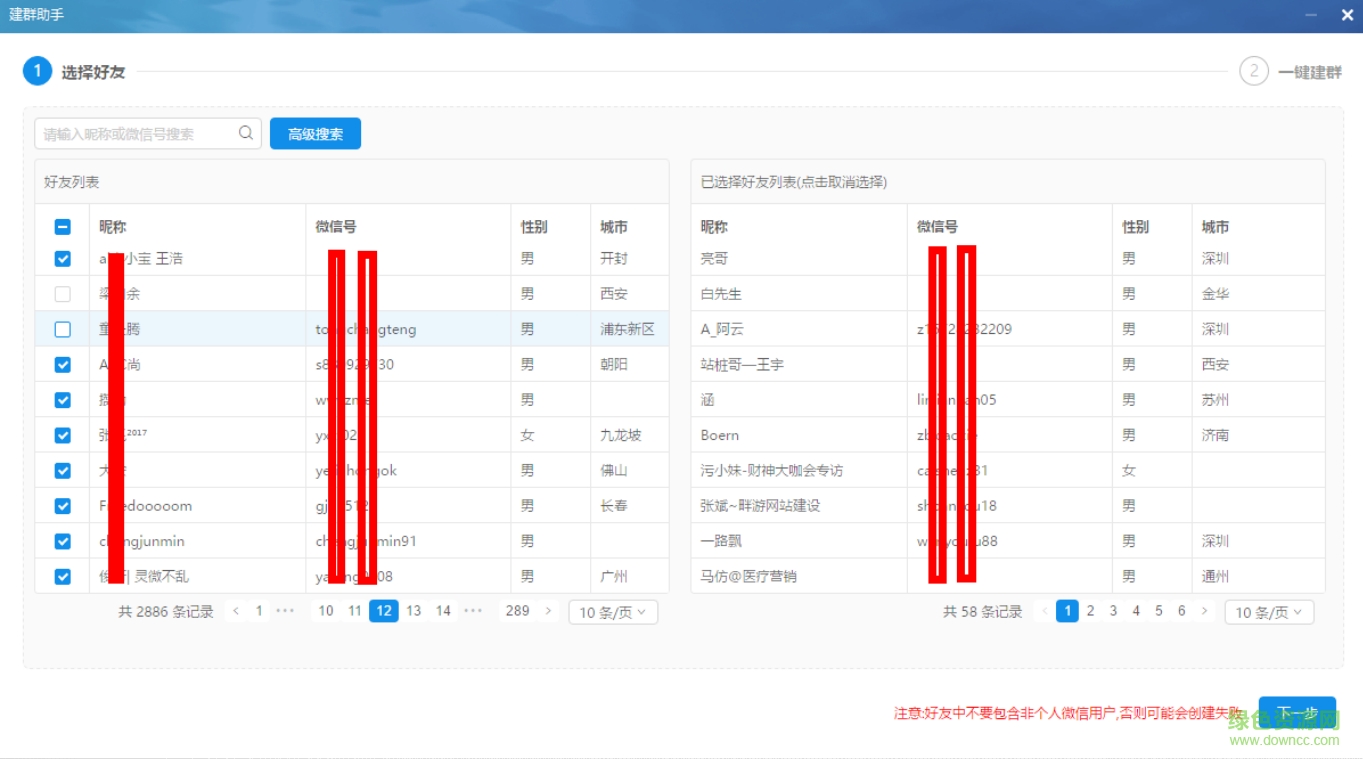Open the right 10条/页 page size dropdown
The height and width of the screenshot is (759, 1363).
click(1268, 612)
